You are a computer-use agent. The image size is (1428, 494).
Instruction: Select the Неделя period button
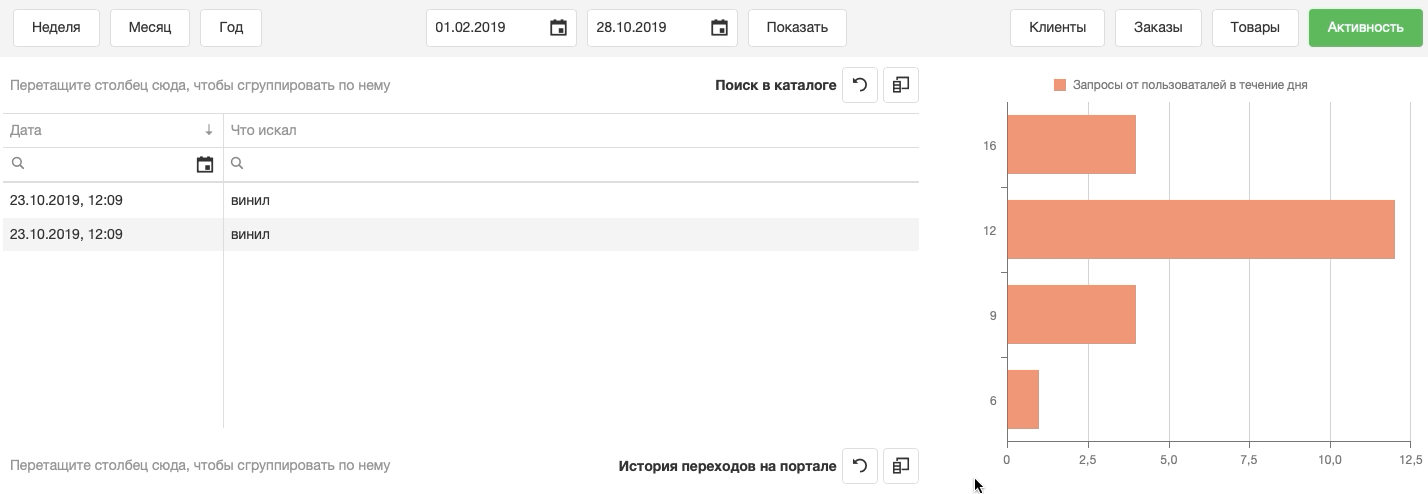pos(56,28)
